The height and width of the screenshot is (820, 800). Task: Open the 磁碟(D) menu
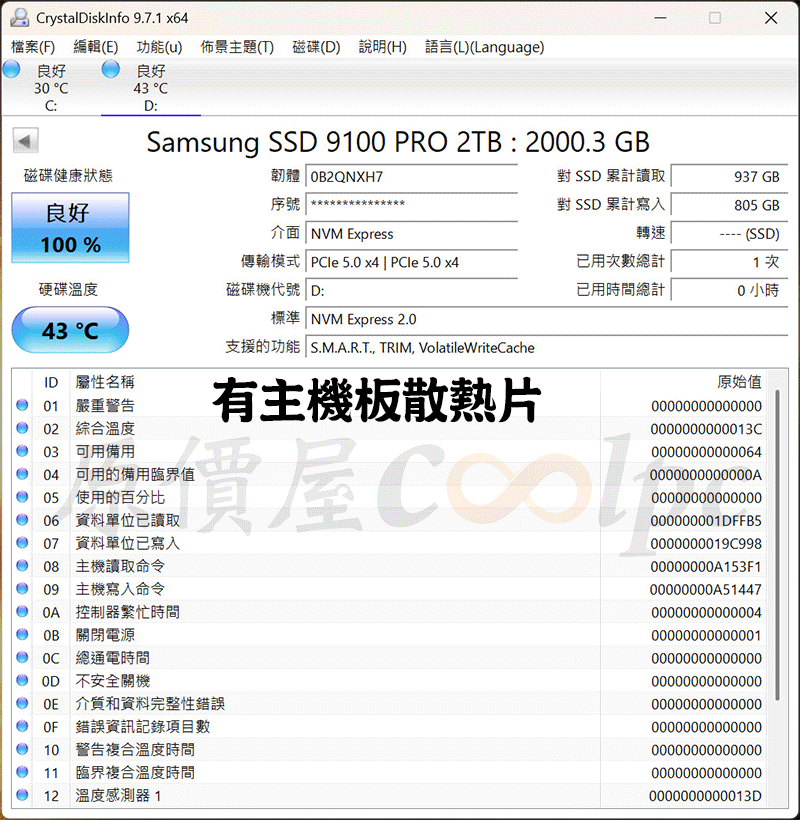tap(316, 47)
